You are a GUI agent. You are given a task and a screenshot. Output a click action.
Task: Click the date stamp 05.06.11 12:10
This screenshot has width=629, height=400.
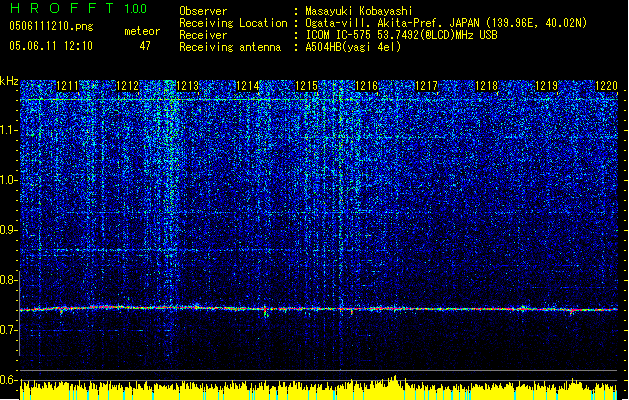(51, 46)
